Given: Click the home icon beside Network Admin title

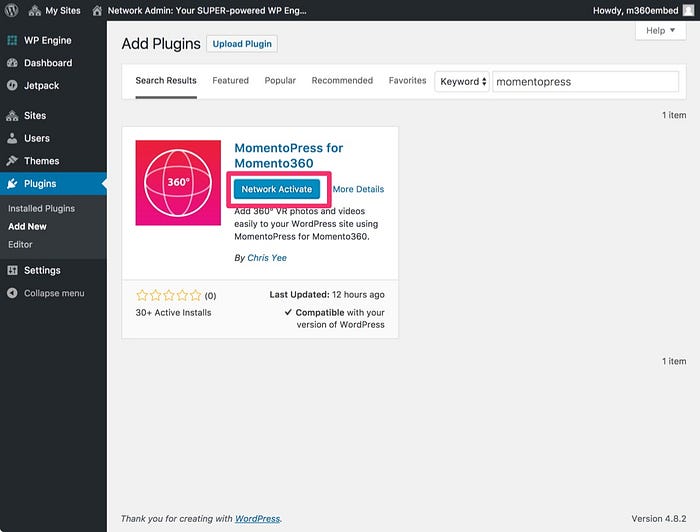Looking at the screenshot, I should point(97,11).
